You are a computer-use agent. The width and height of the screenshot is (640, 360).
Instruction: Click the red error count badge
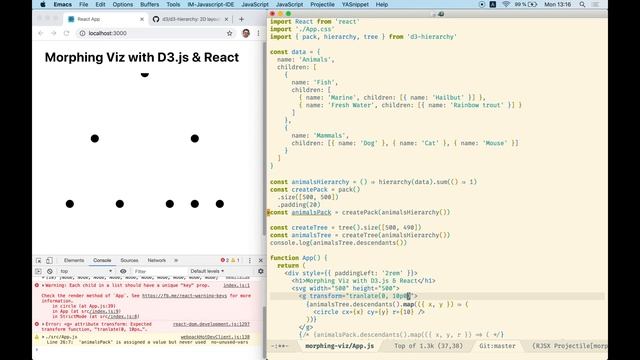224,260
